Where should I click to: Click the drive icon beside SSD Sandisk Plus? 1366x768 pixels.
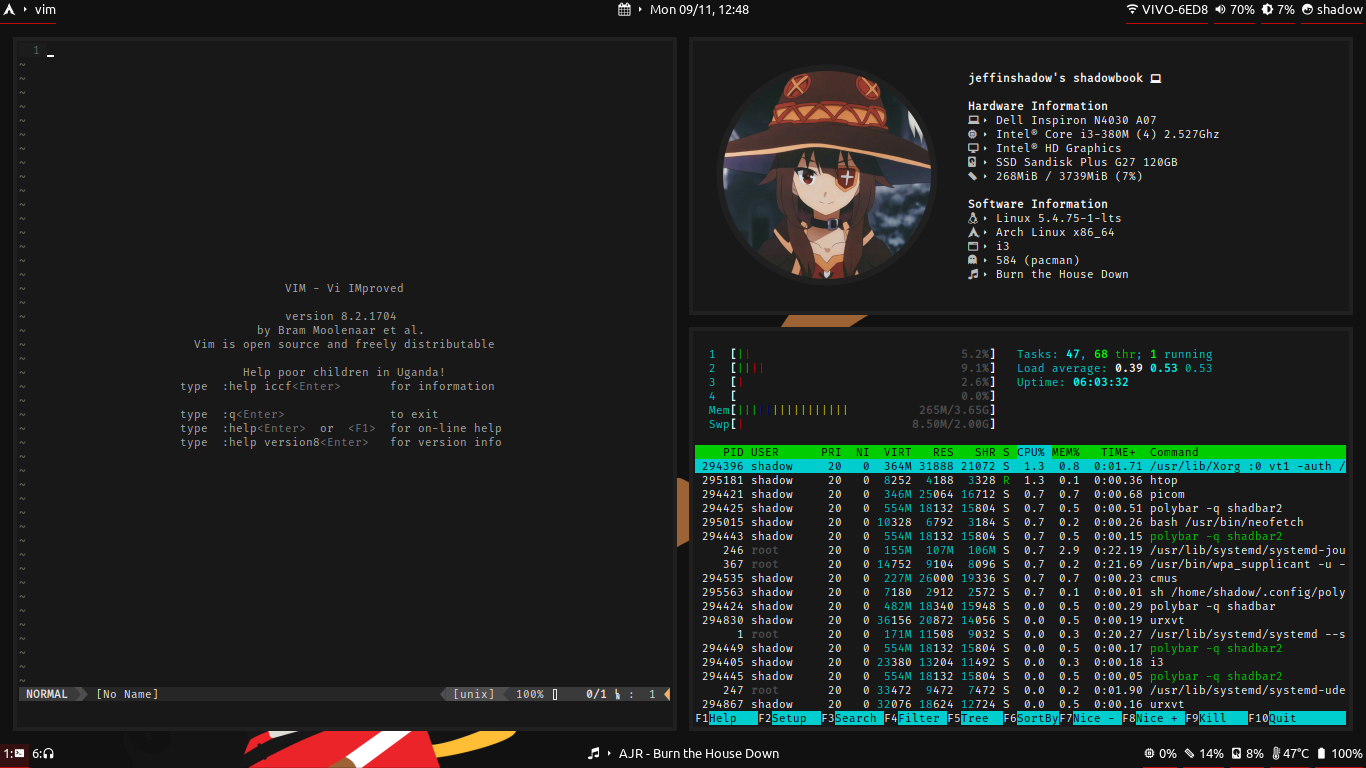[973, 162]
